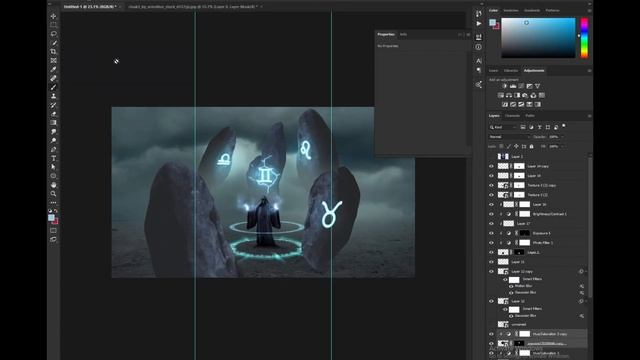Hide the Layer 37 layer
This screenshot has height=360, width=640.
[491, 224]
